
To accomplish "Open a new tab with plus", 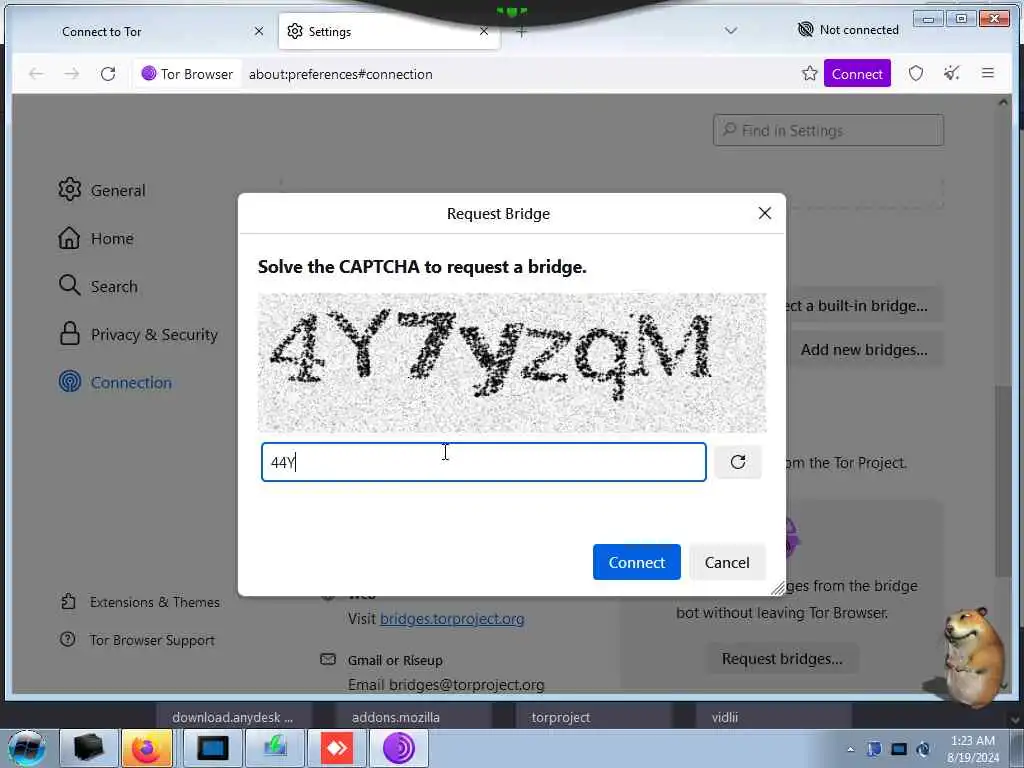I will pos(521,31).
